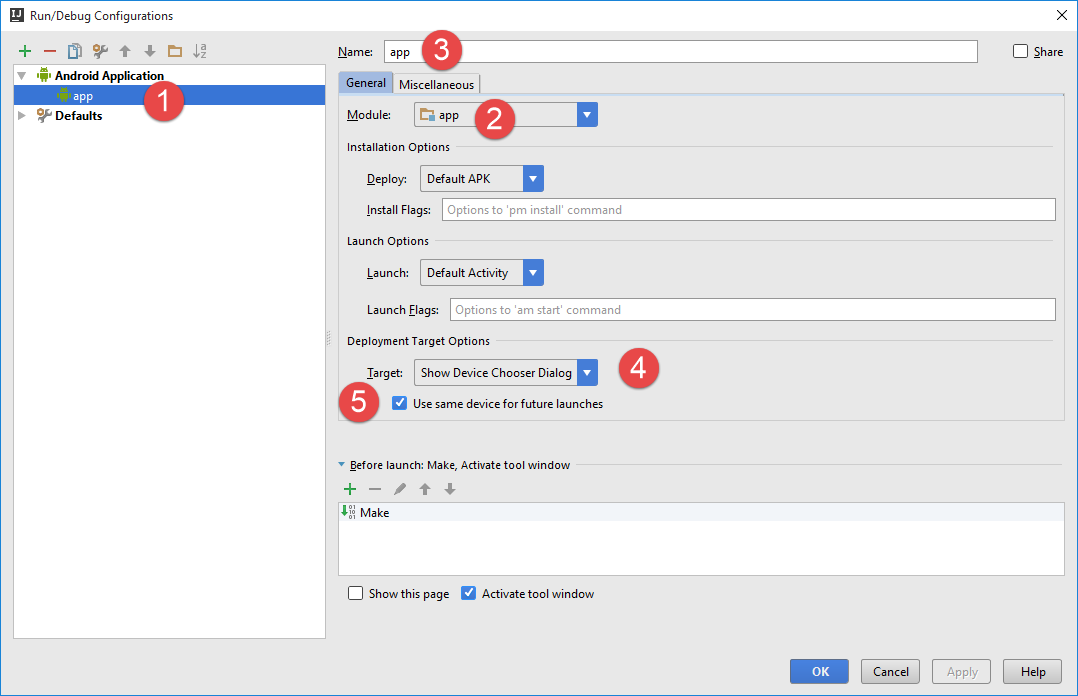1078x696 pixels.
Task: Edit the selected before launch task
Action: 400,489
